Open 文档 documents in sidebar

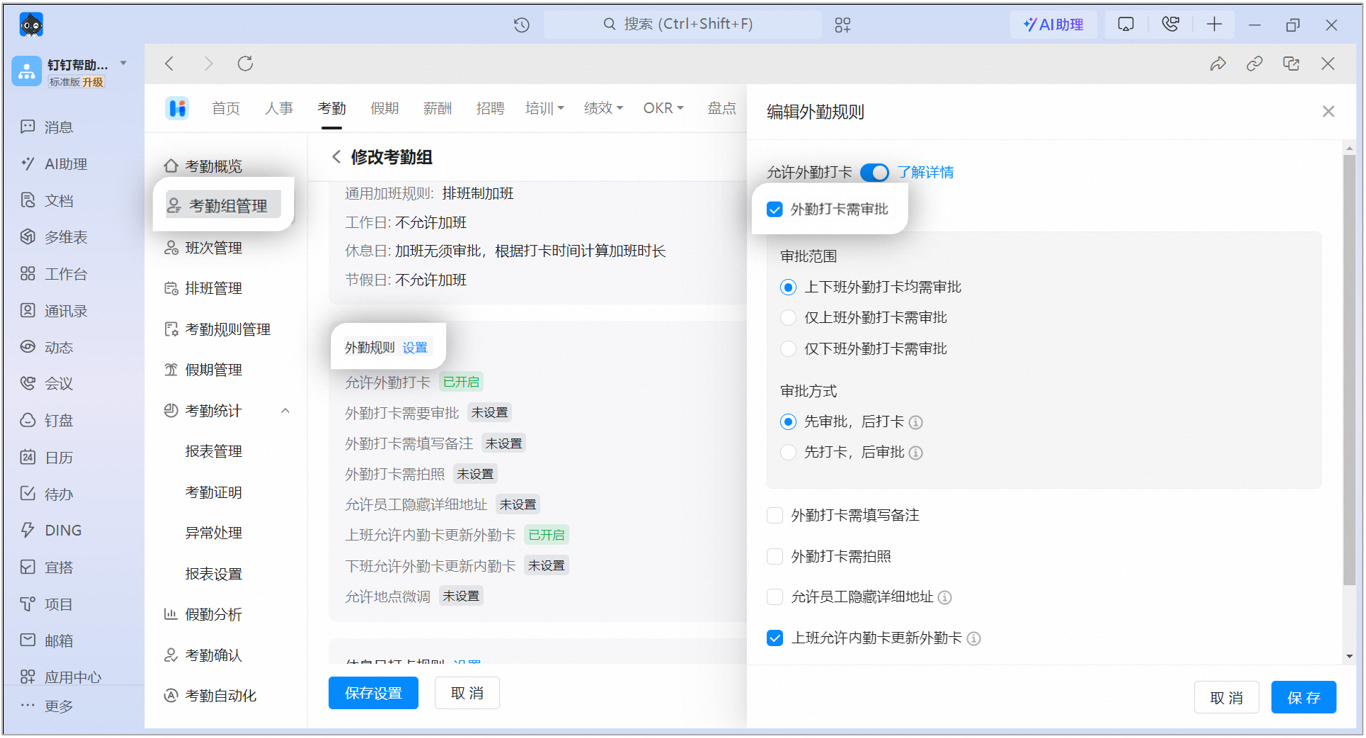pos(28,200)
